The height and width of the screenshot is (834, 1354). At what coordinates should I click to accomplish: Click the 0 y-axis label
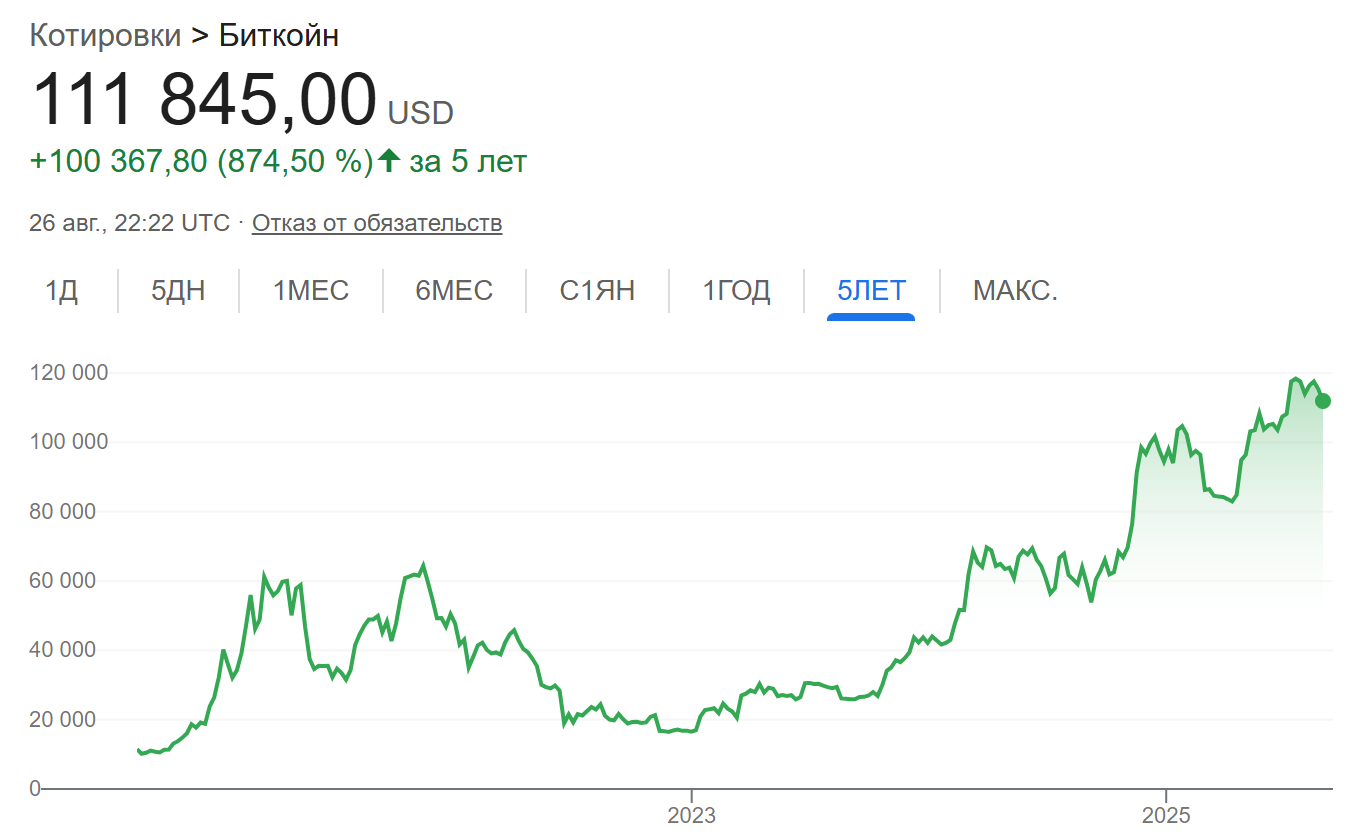click(x=35, y=789)
